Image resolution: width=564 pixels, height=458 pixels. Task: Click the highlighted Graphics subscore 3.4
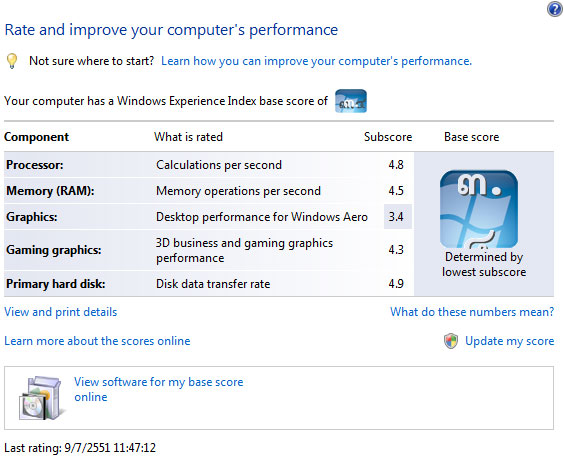(x=397, y=217)
